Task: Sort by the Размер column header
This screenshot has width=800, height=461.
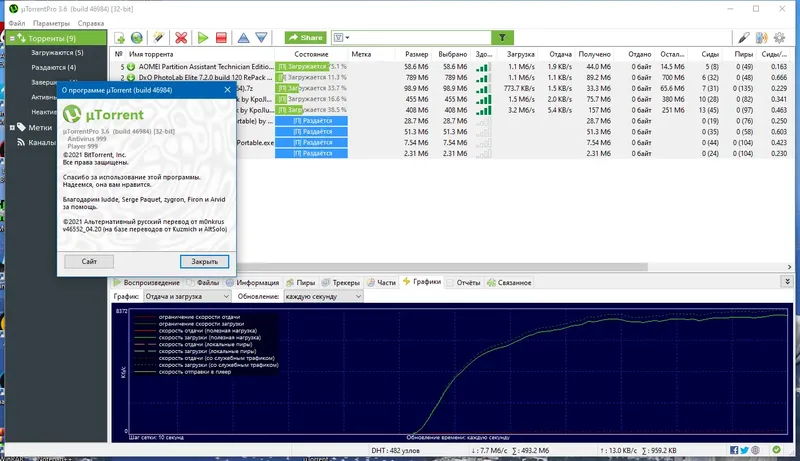Action: coord(414,54)
